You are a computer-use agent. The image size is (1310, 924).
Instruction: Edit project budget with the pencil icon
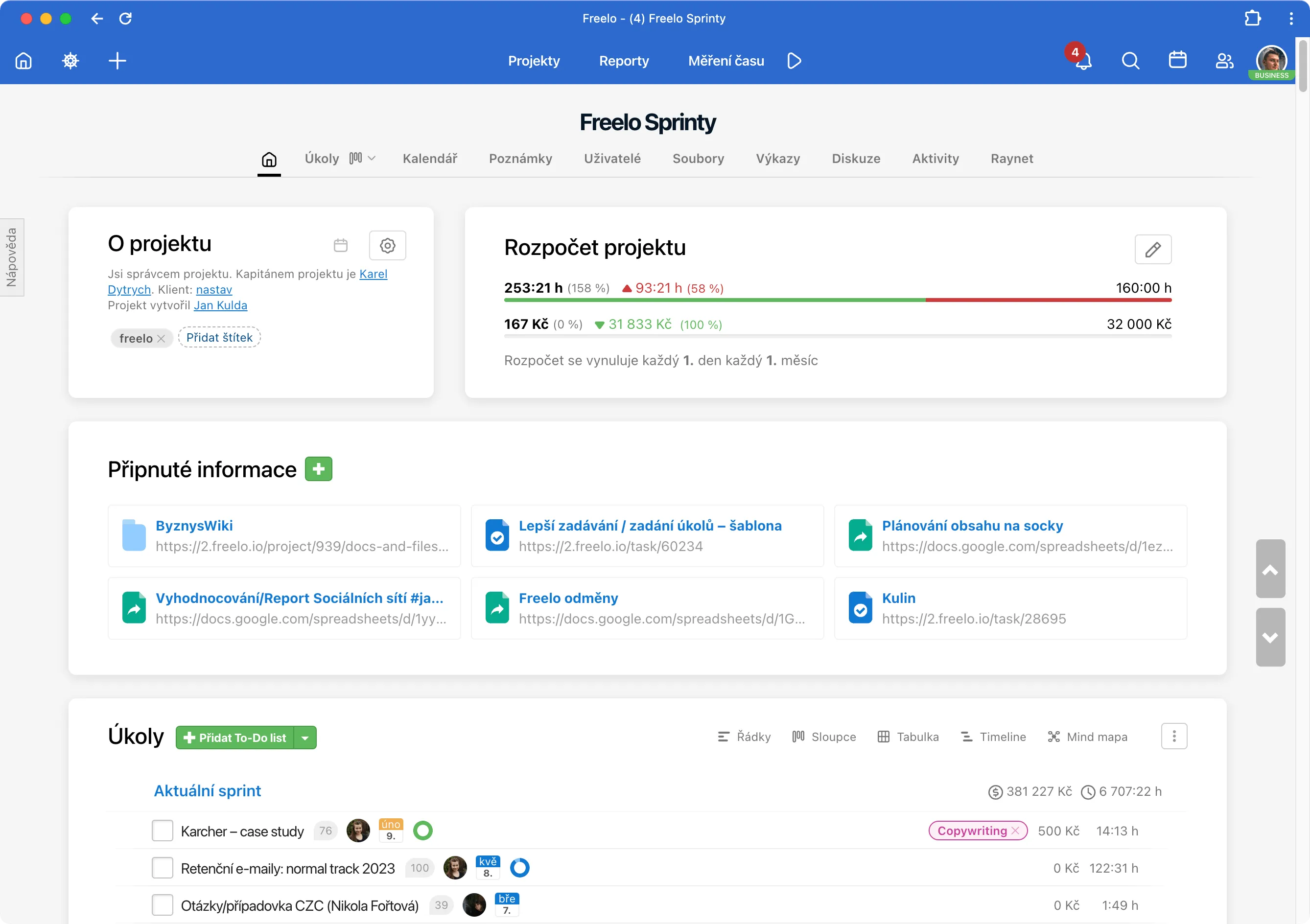point(1152,249)
